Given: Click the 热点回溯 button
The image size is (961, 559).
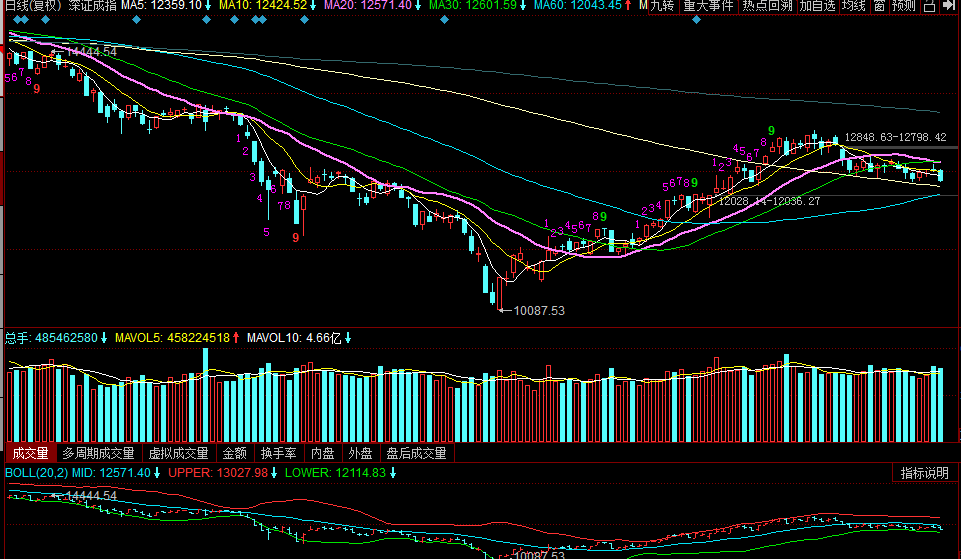Looking at the screenshot, I should 767,6.
